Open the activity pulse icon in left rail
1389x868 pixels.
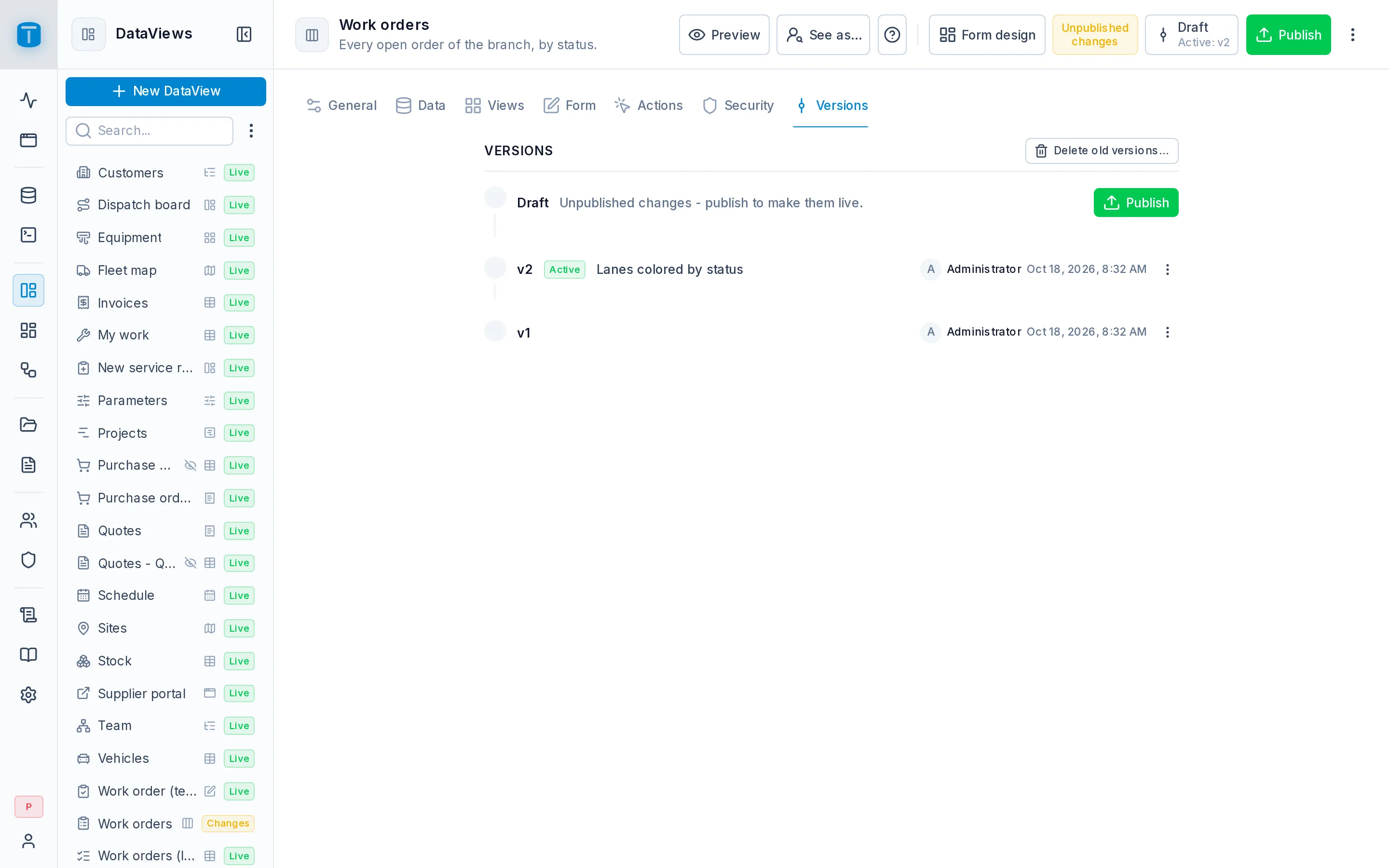click(x=29, y=100)
